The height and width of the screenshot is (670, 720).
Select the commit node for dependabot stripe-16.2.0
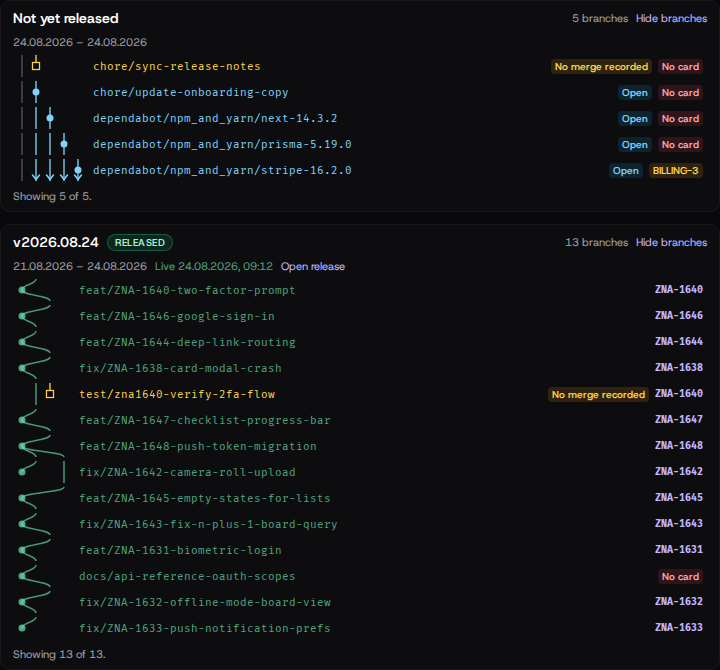(x=78, y=170)
